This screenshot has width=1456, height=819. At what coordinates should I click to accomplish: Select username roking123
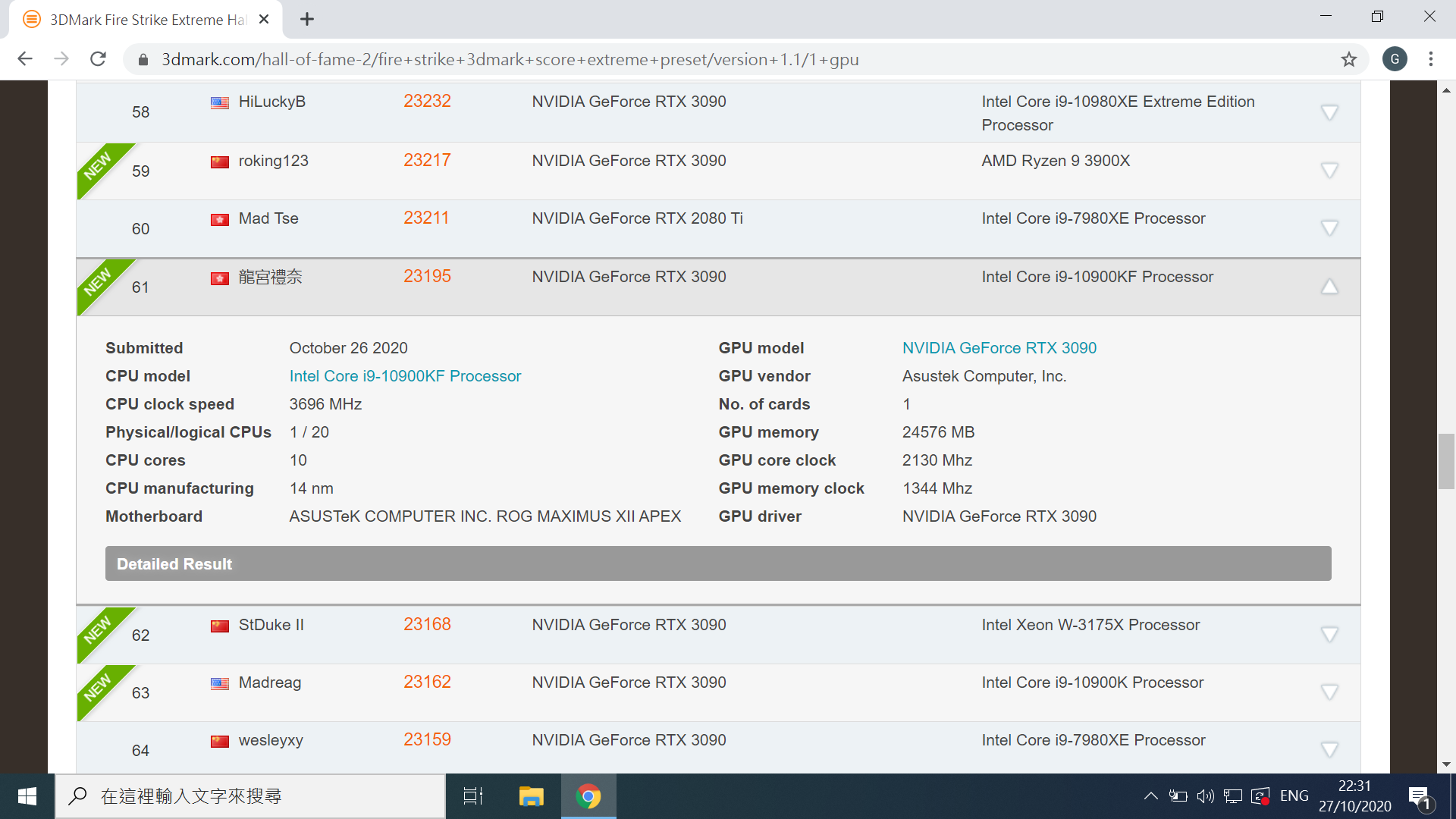pyautogui.click(x=274, y=161)
